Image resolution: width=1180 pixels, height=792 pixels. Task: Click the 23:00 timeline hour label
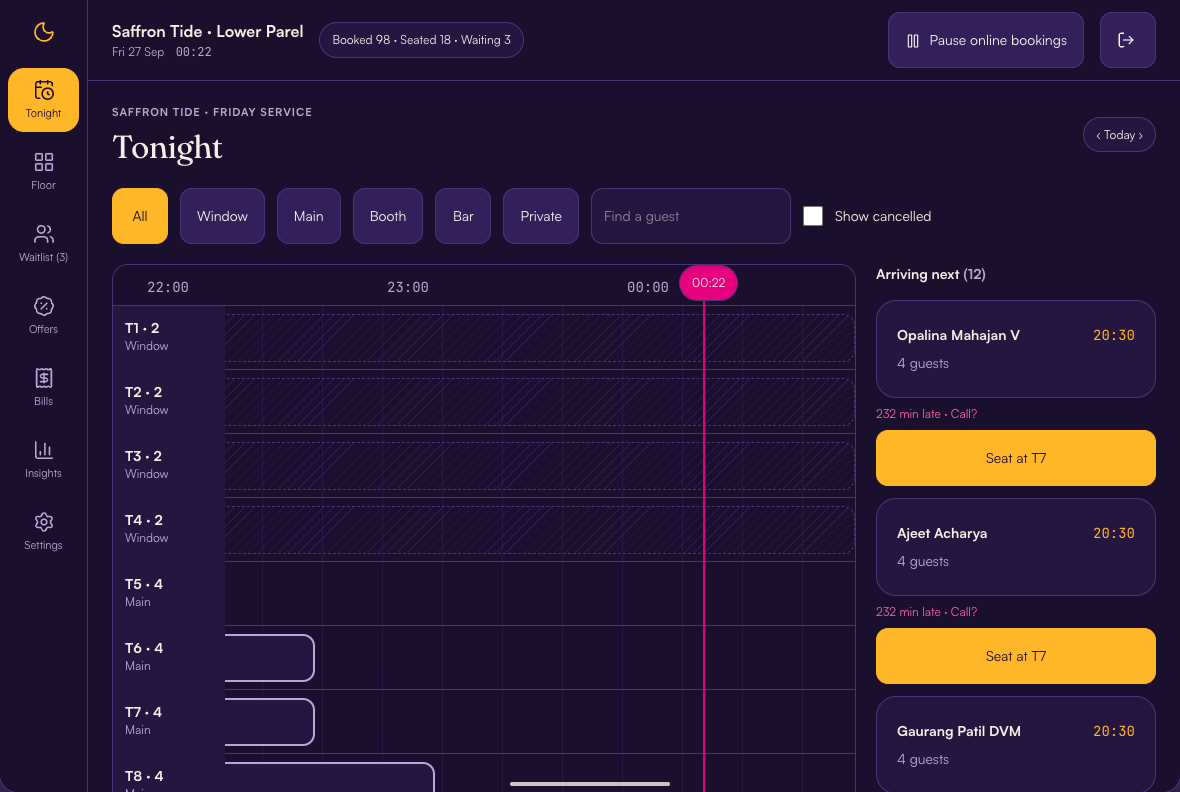pyautogui.click(x=408, y=287)
